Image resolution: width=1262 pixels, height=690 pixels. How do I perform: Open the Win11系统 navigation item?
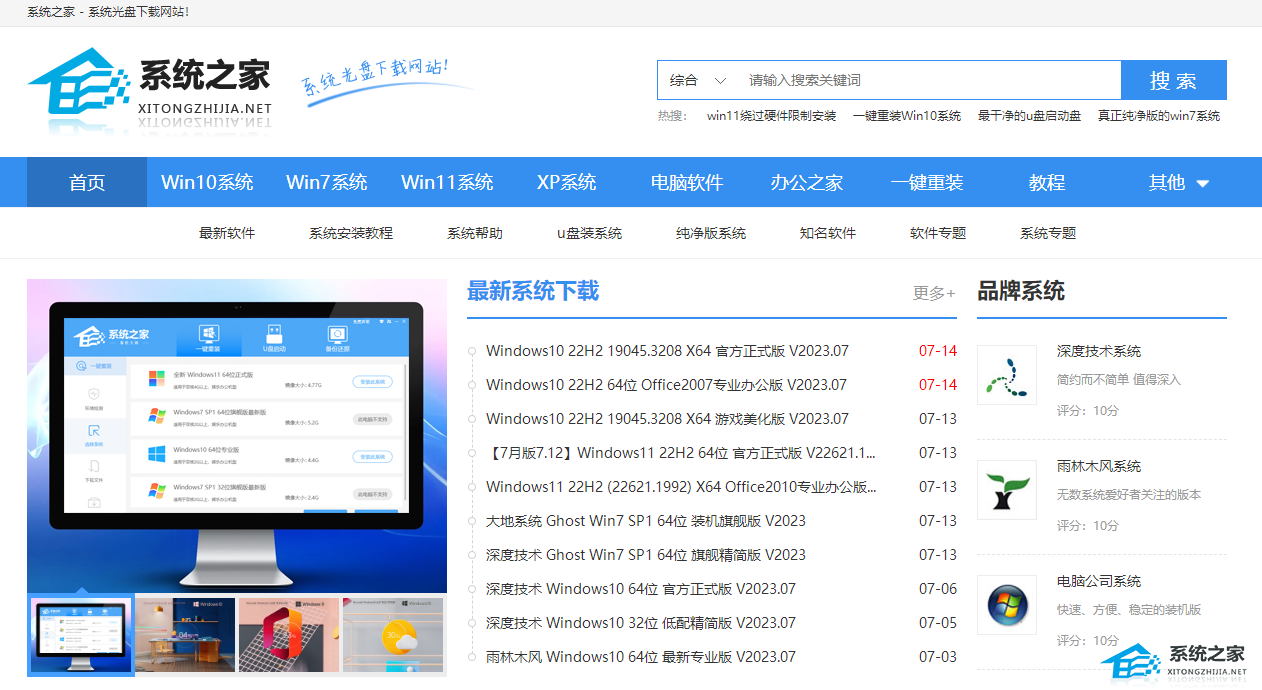point(447,182)
